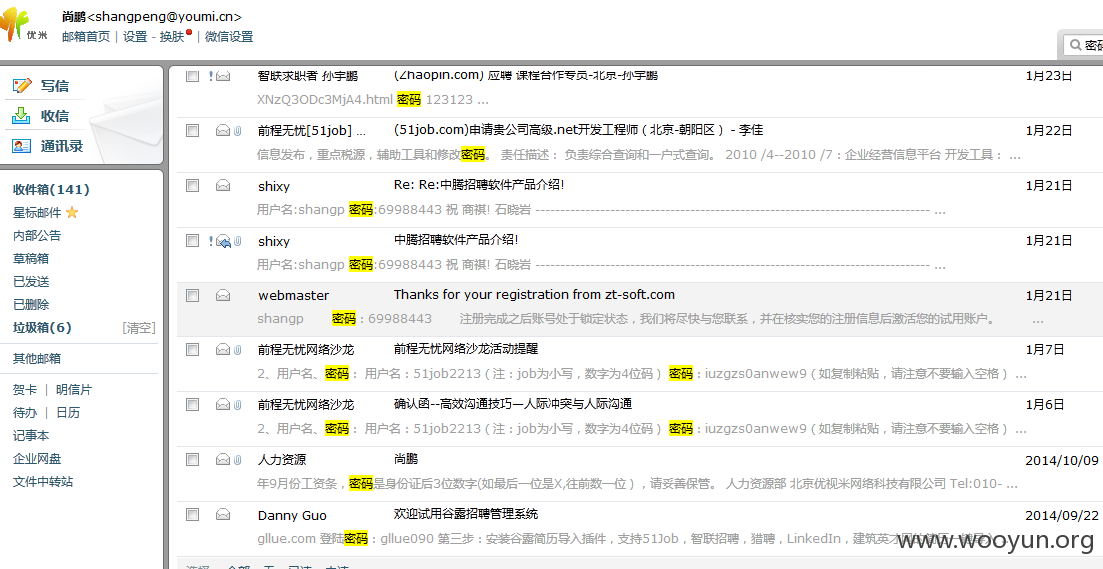Click the magnifier icon in the search box
This screenshot has width=1103, height=569.
click(x=1075, y=45)
